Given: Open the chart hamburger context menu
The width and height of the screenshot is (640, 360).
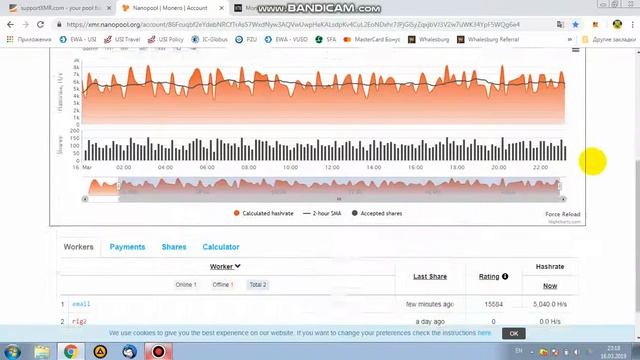Looking at the screenshot, I should click(x=576, y=50).
